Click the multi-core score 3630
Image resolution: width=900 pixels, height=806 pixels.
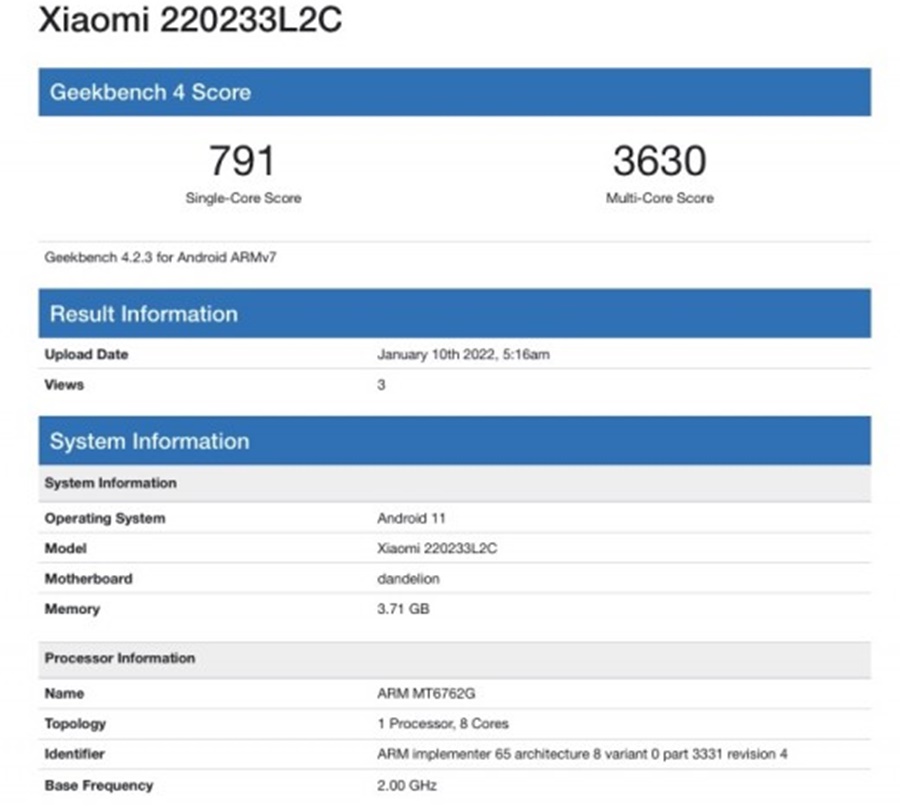point(660,160)
